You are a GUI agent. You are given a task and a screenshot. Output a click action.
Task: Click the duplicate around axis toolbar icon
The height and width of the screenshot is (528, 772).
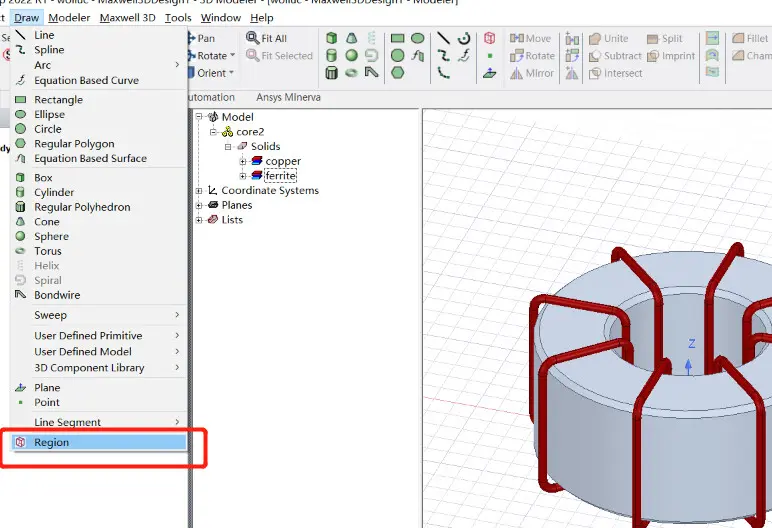pos(572,55)
